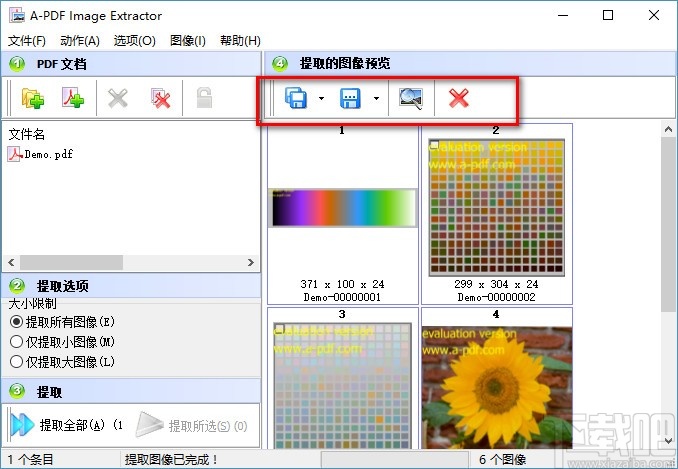
Task: Open the 文件(F) menu
Action: [27, 41]
